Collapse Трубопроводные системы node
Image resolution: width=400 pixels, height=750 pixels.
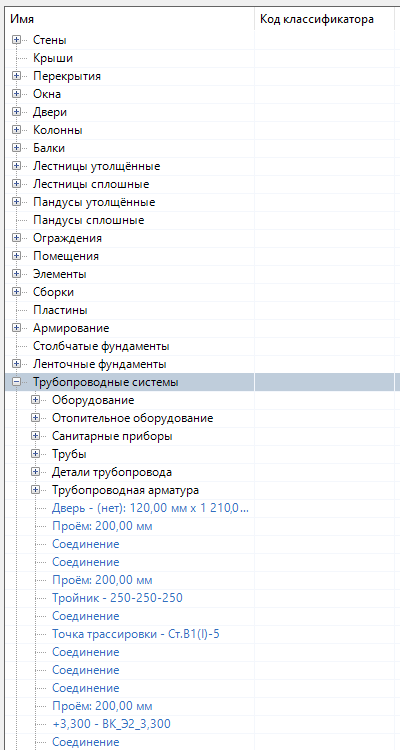[x=17, y=382]
